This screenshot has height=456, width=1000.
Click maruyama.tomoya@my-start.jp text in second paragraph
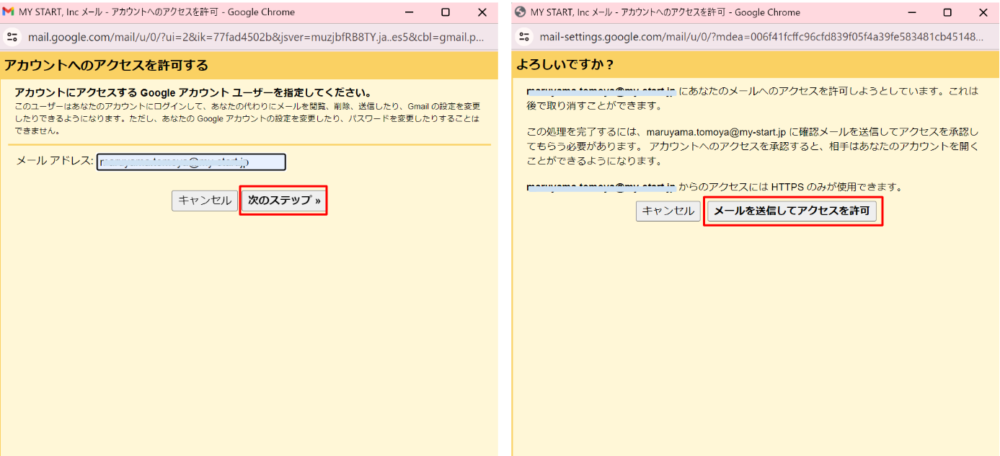pos(717,133)
